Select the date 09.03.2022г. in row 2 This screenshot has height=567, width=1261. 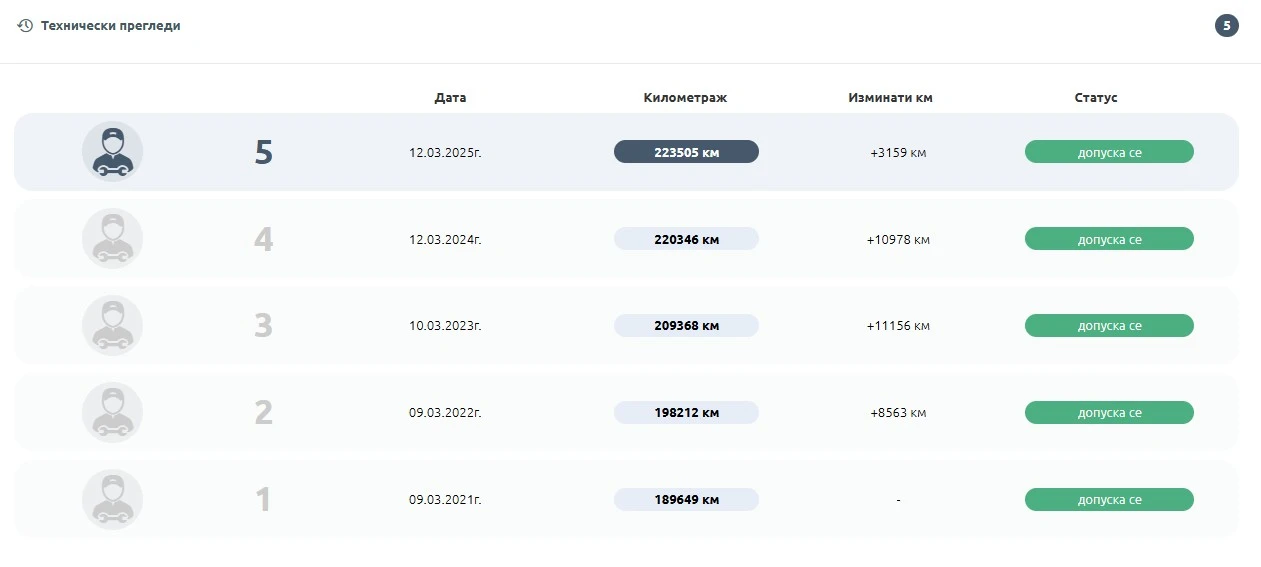(445, 413)
